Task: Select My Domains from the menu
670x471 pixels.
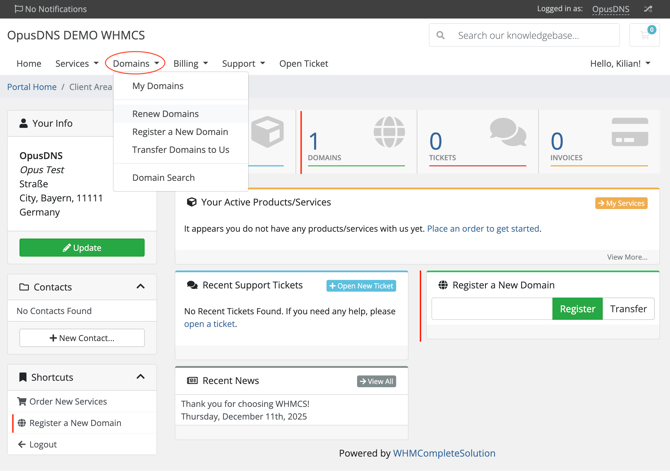Action: pyautogui.click(x=181, y=86)
